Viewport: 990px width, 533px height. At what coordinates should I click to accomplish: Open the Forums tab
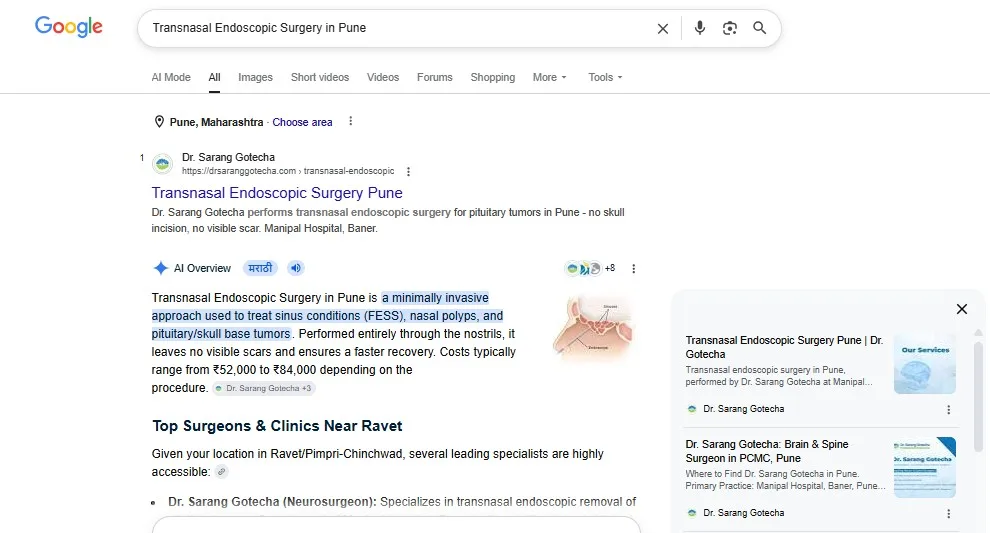[434, 77]
